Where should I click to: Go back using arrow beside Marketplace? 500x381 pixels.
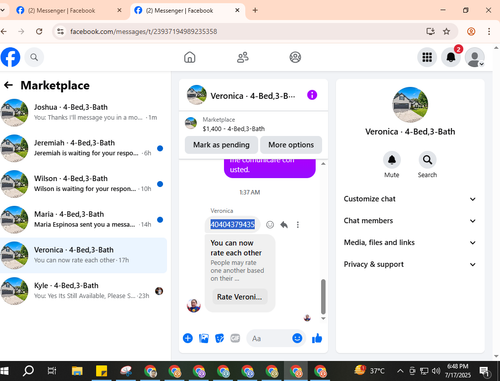8,85
